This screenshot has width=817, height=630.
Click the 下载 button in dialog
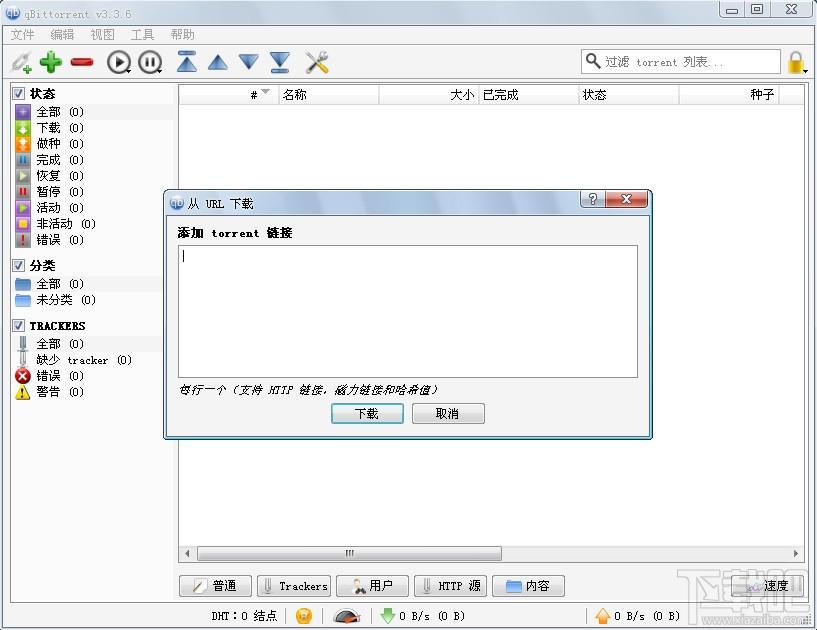(x=367, y=413)
